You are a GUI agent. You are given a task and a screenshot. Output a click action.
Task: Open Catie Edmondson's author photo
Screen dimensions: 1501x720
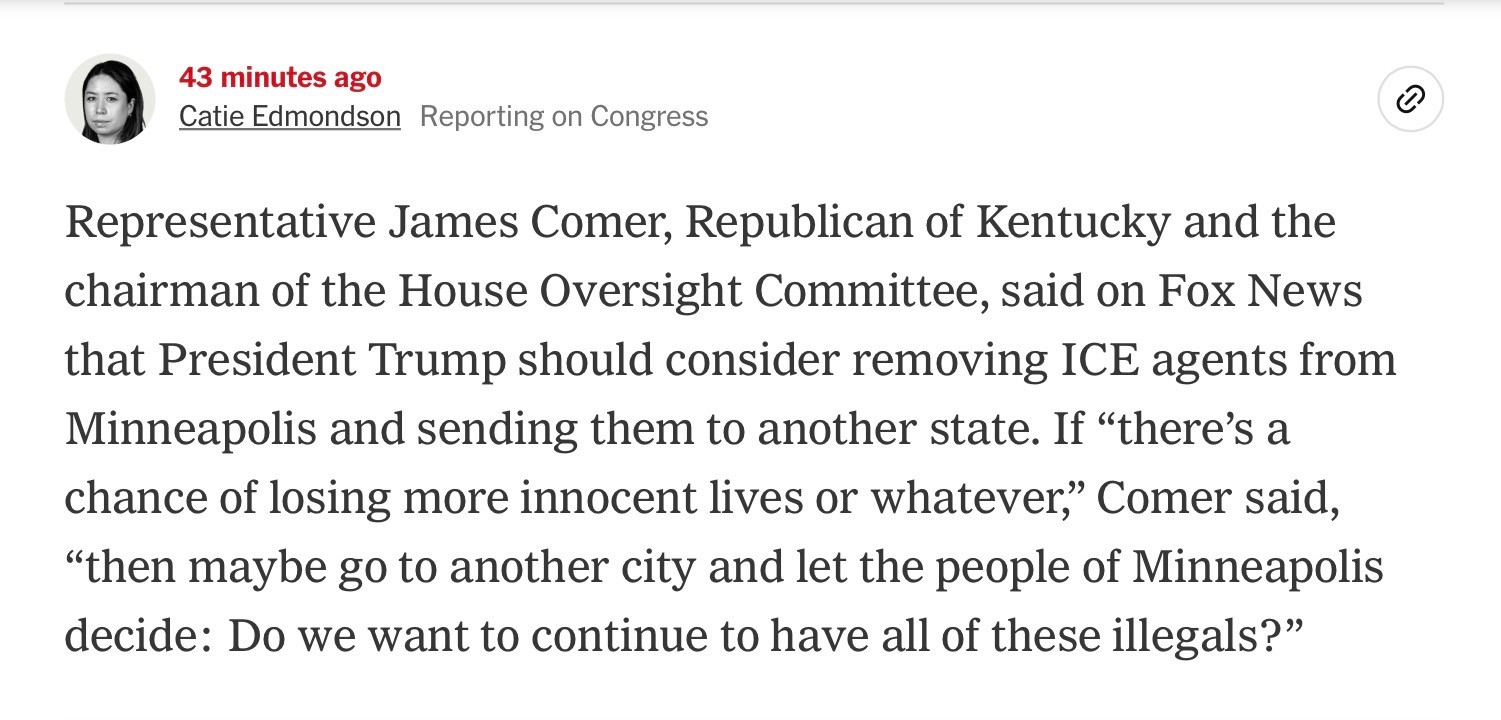tap(110, 99)
